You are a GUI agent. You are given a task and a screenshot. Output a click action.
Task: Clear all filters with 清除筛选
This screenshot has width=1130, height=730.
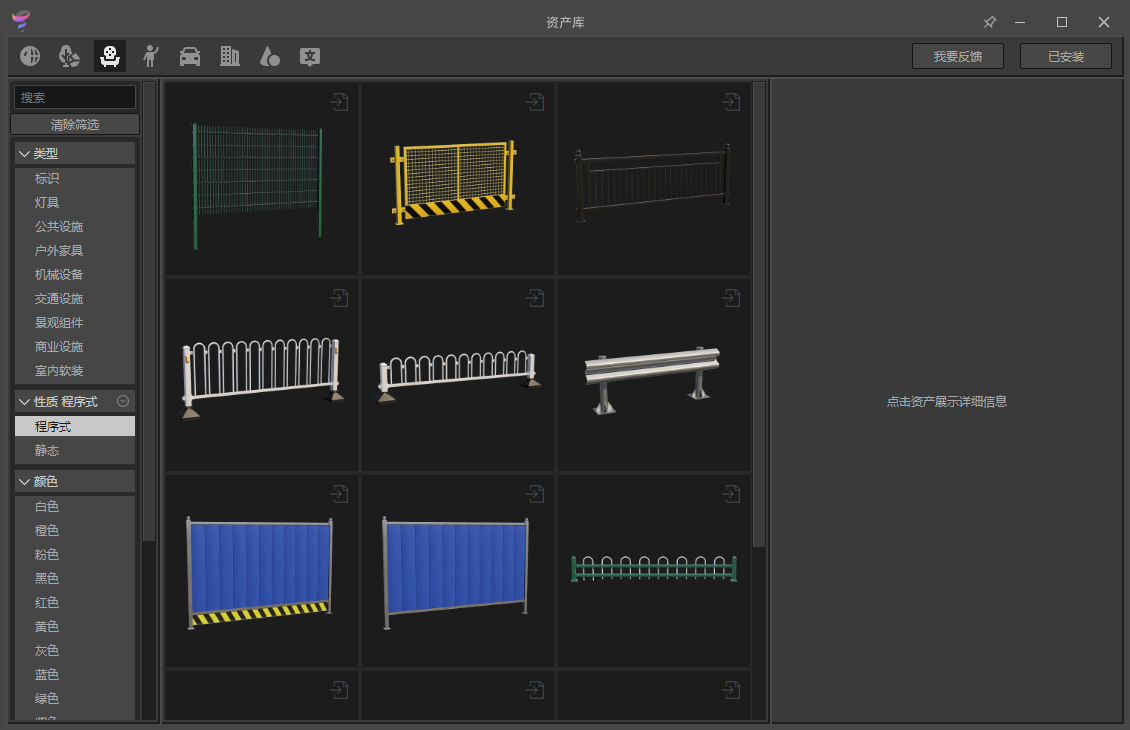pos(74,123)
